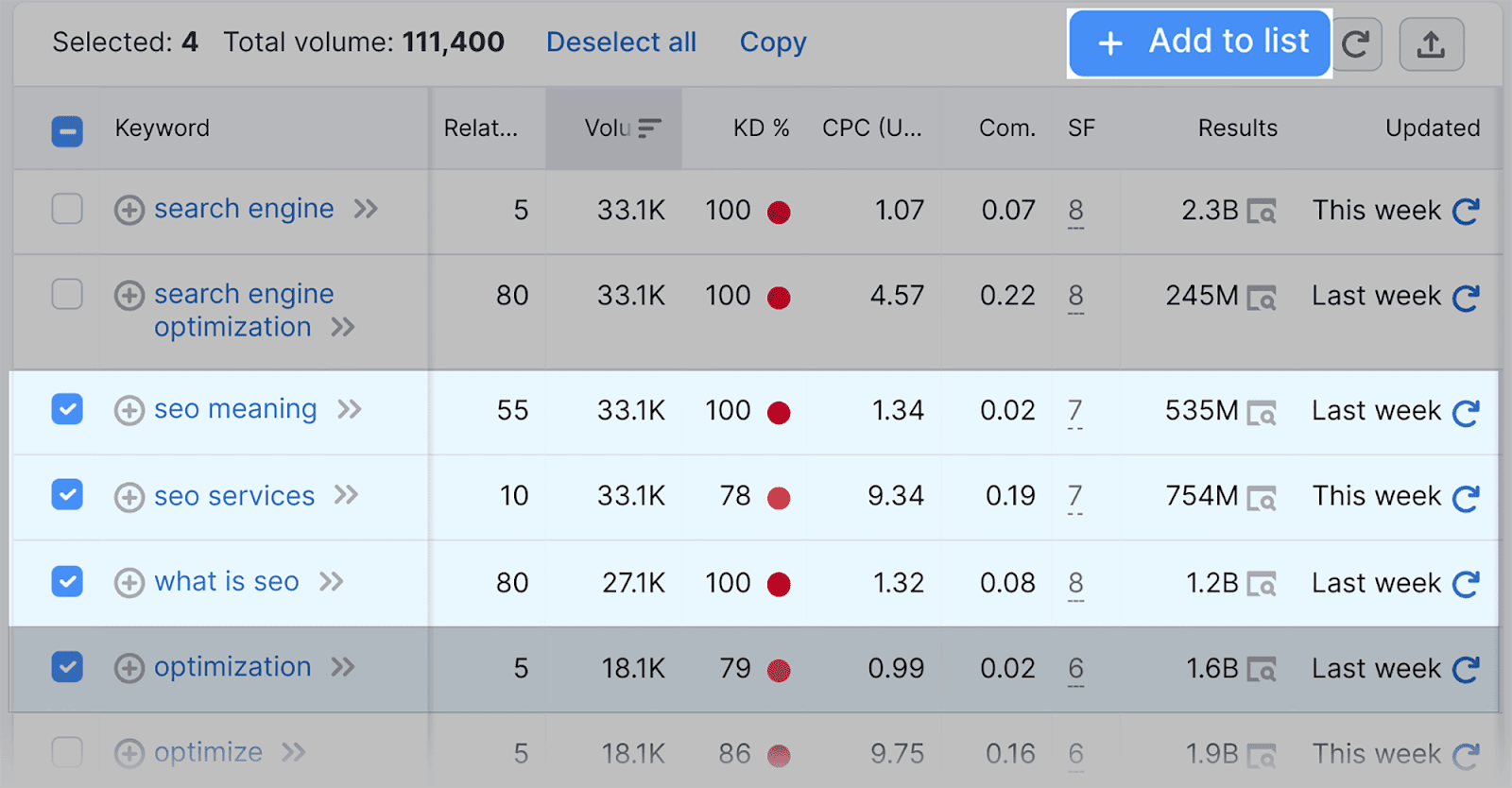Viewport: 1512px width, 788px height.
Task: Refresh metrics for the seo meaning row
Action: [1466, 413]
